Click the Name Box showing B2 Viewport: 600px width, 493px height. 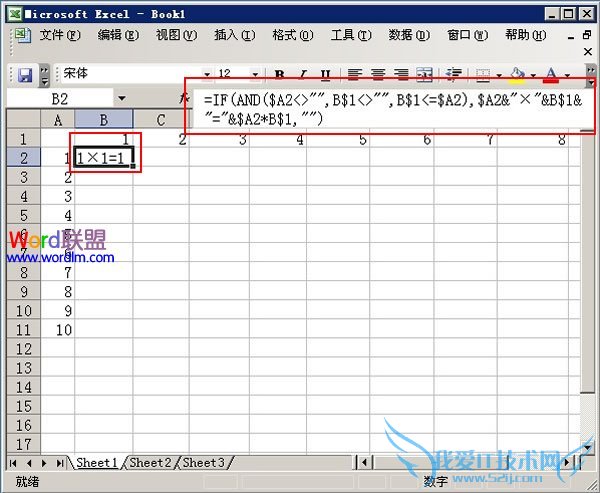click(60, 99)
